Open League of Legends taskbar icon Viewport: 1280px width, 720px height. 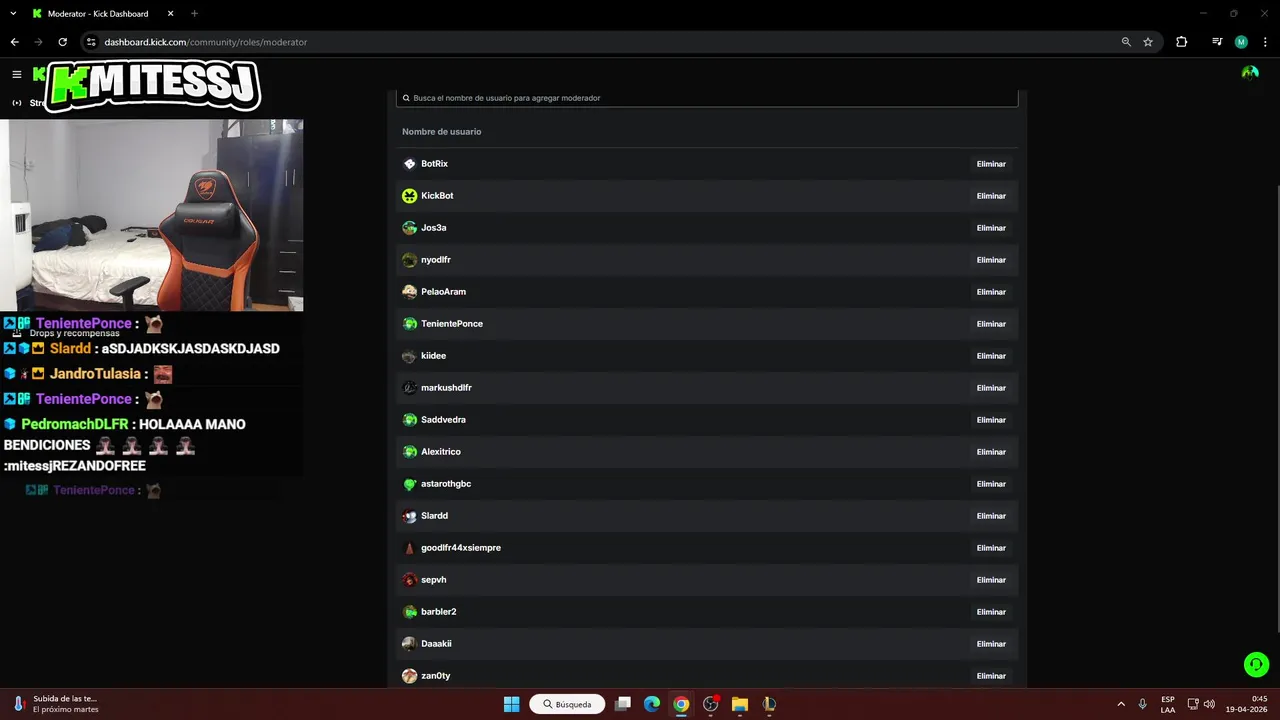(x=769, y=704)
